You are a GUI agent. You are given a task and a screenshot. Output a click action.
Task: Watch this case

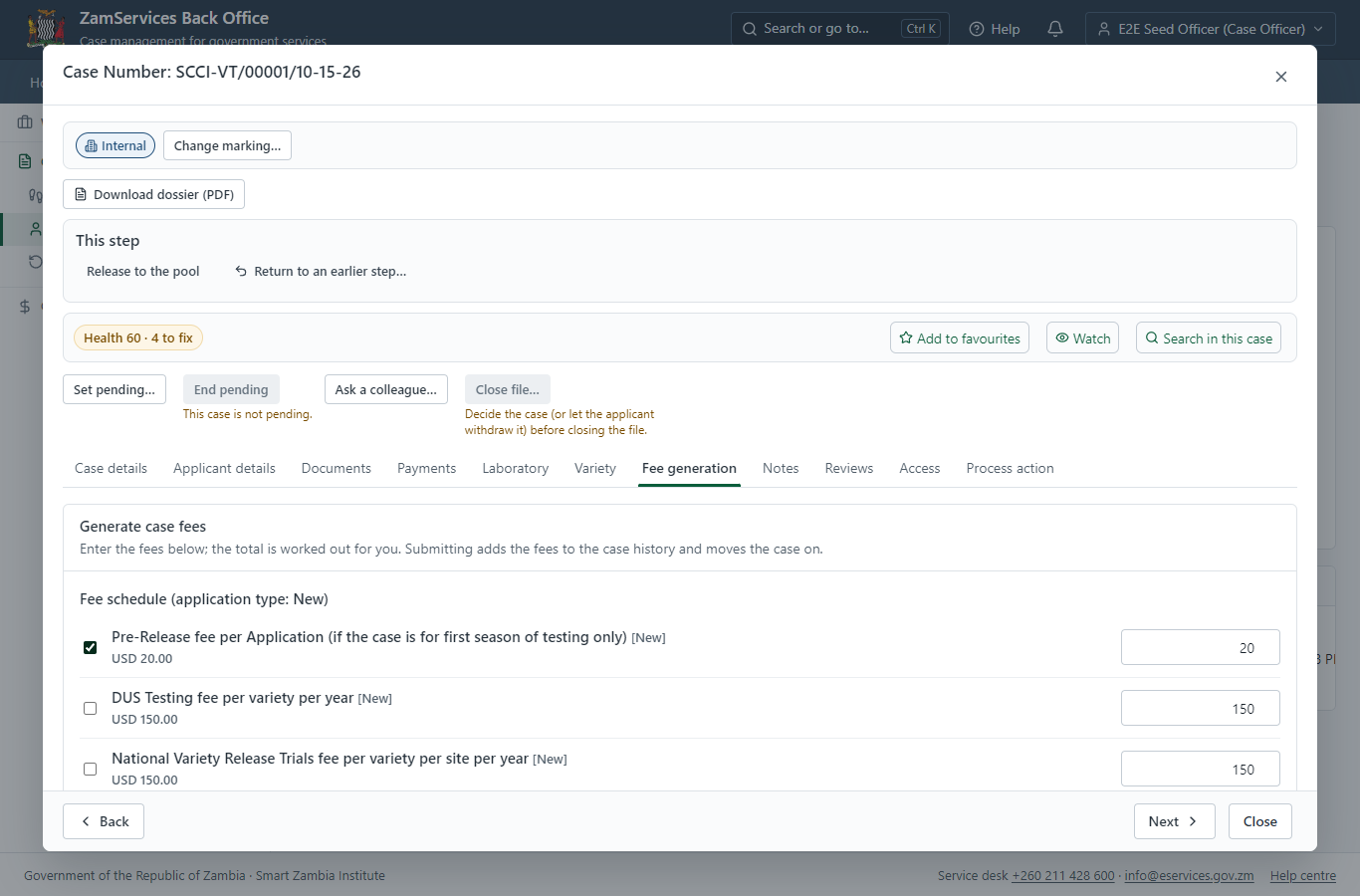coord(1082,337)
